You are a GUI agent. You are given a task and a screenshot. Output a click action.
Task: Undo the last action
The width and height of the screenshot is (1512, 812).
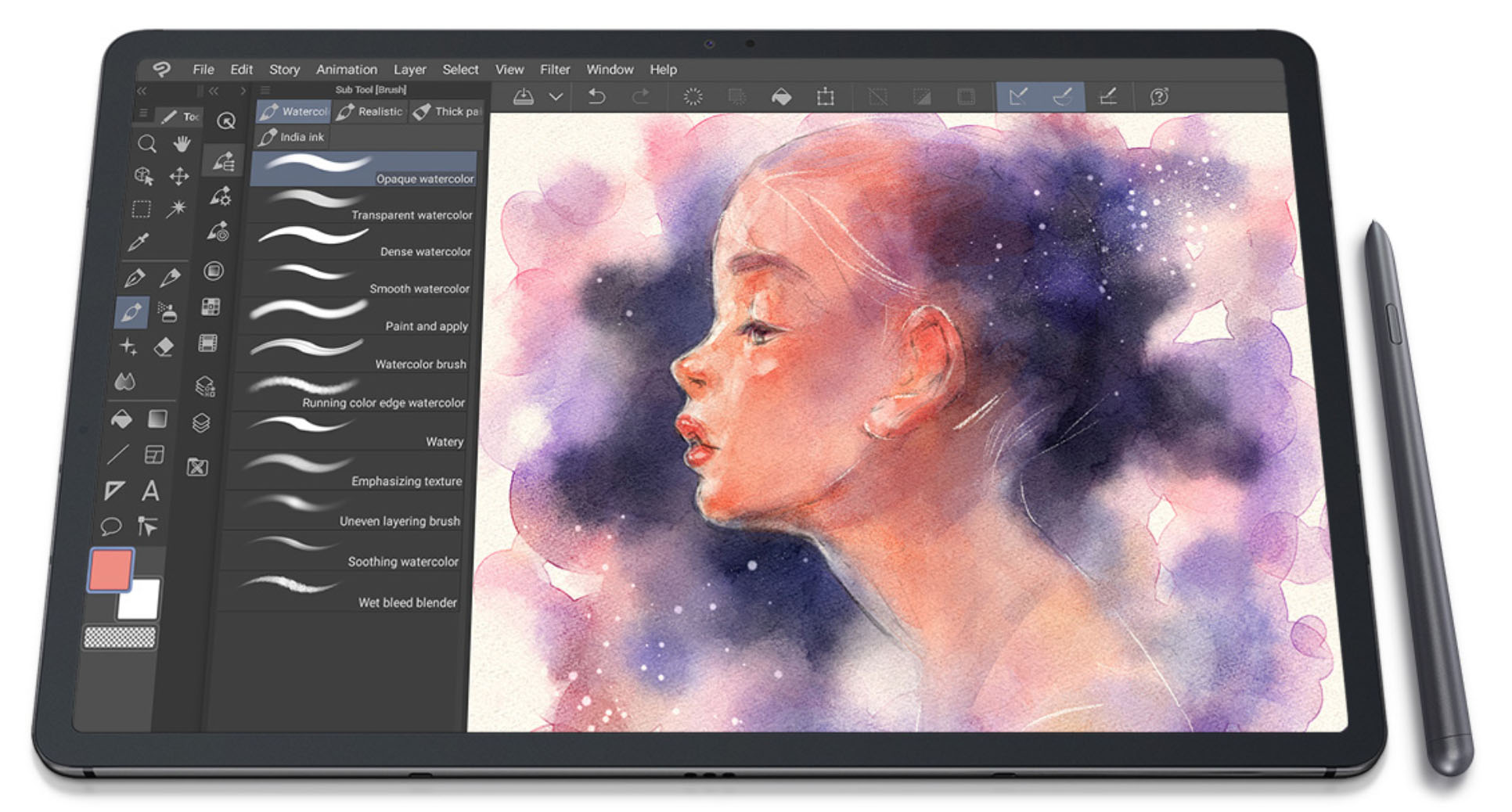[x=597, y=97]
